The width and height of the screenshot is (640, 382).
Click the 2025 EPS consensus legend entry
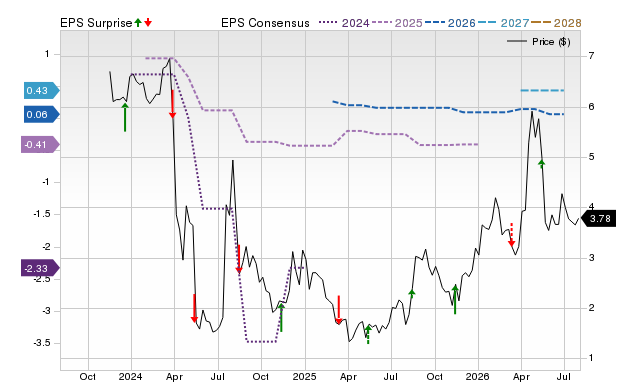(397, 23)
